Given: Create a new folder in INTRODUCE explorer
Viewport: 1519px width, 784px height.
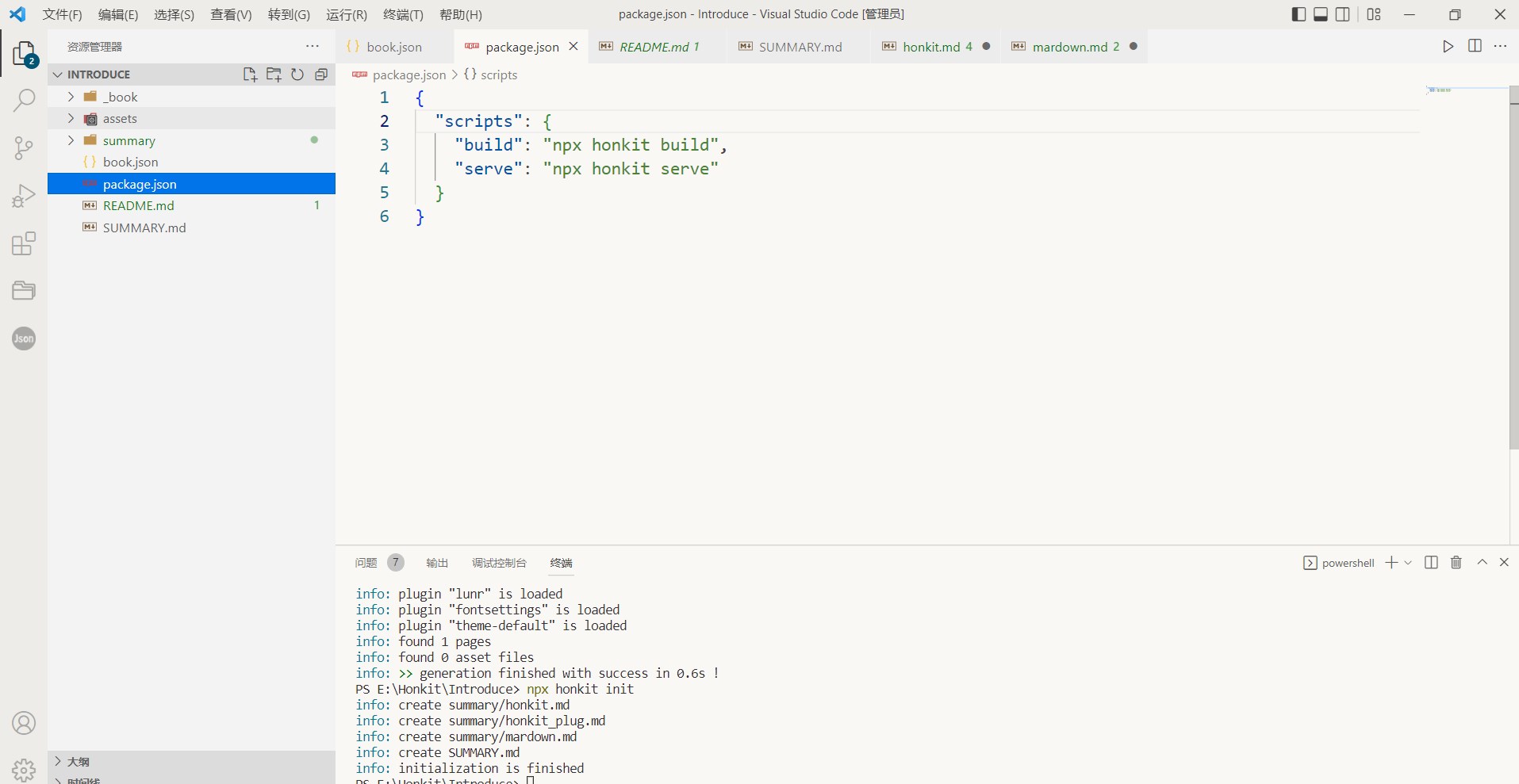Looking at the screenshot, I should [x=274, y=75].
